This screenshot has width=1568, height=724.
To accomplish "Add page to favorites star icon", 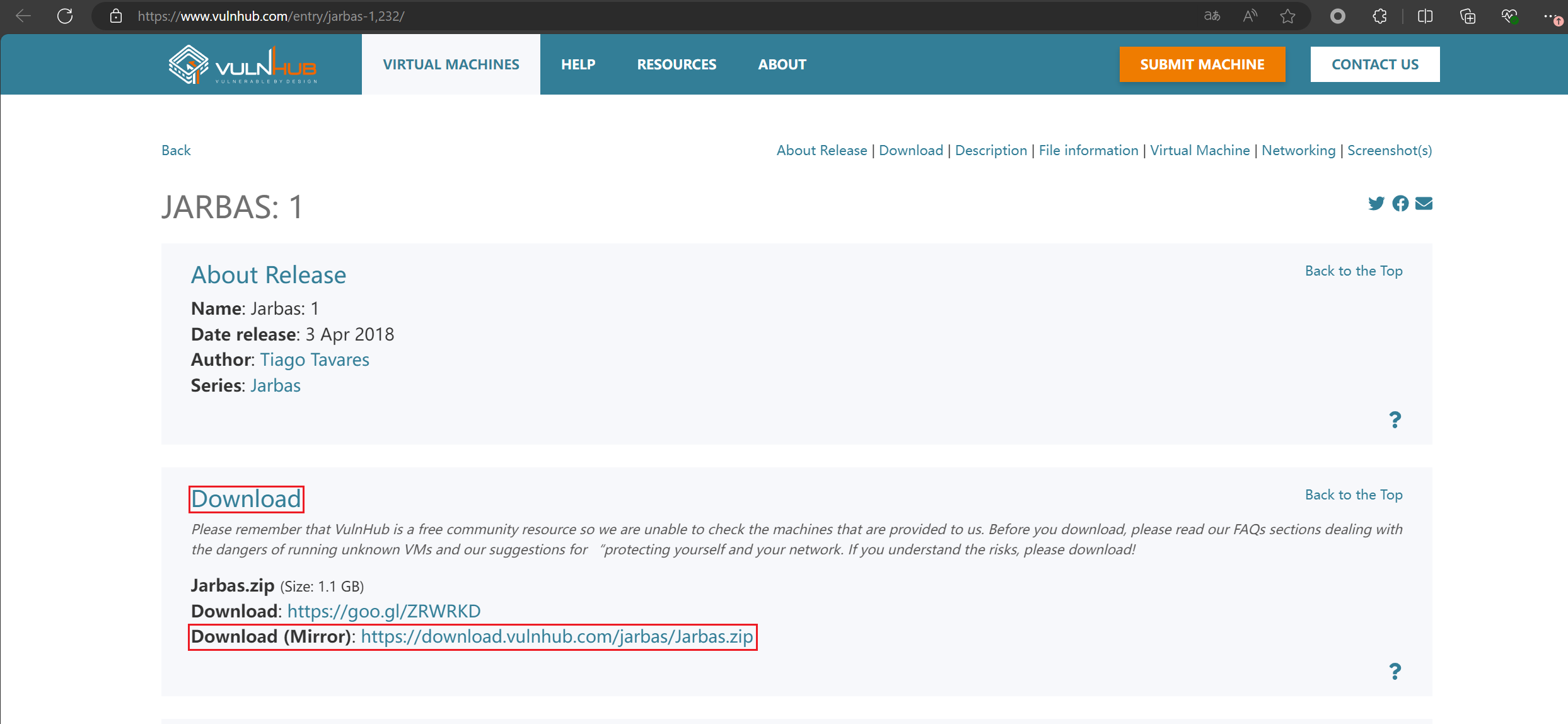I will click(1287, 16).
